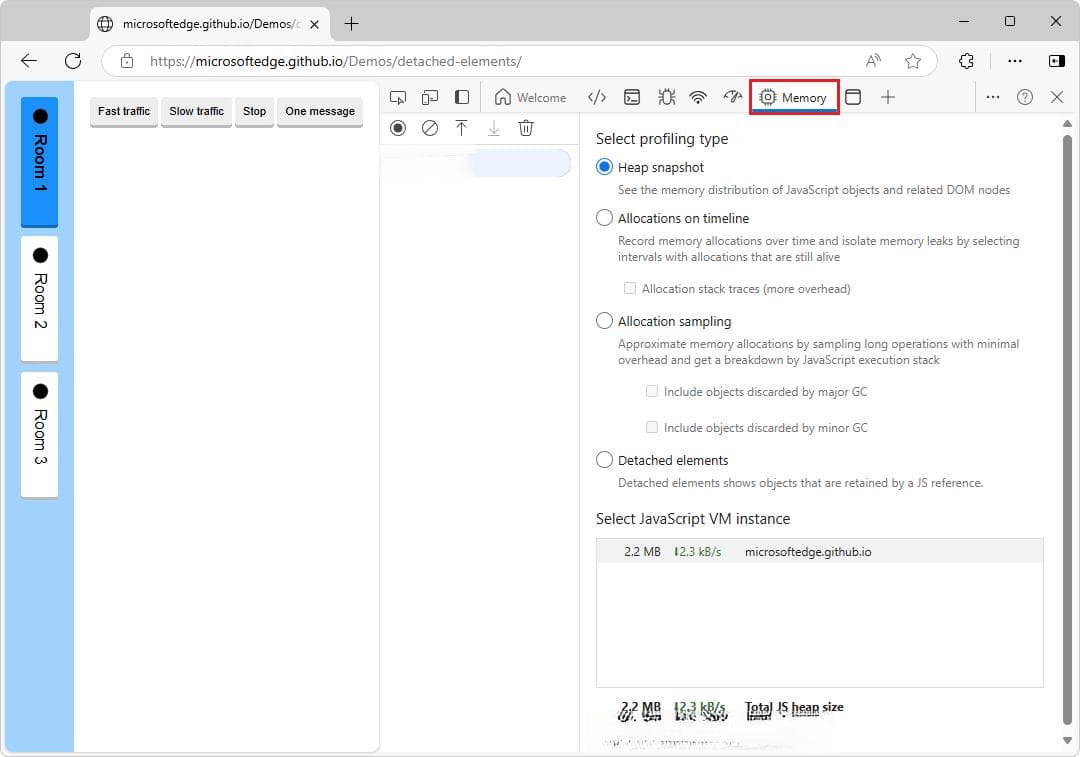Open the Elements tool icon
This screenshot has height=757, width=1080.
tap(596, 97)
